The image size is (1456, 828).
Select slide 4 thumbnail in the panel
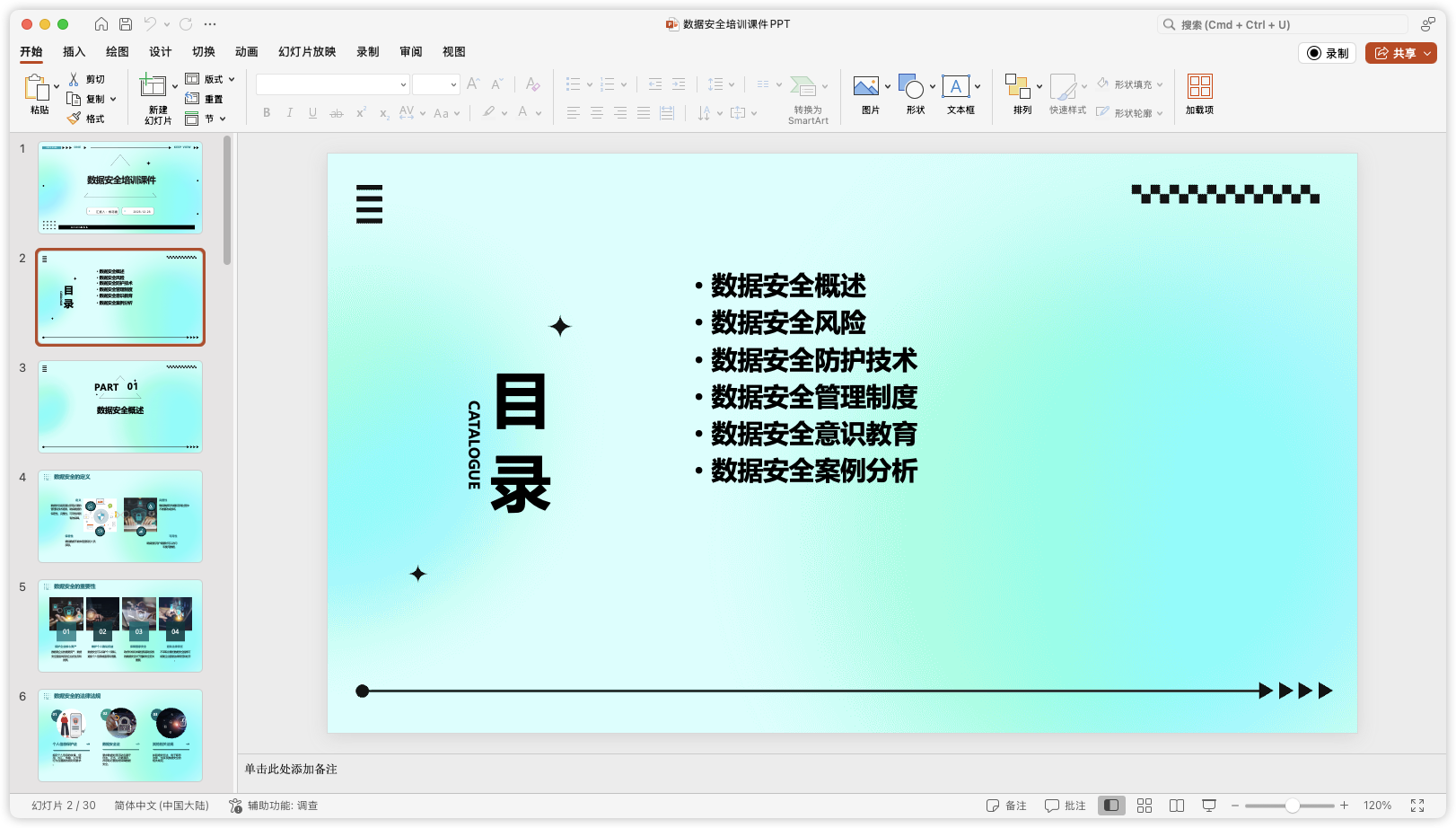tap(120, 516)
